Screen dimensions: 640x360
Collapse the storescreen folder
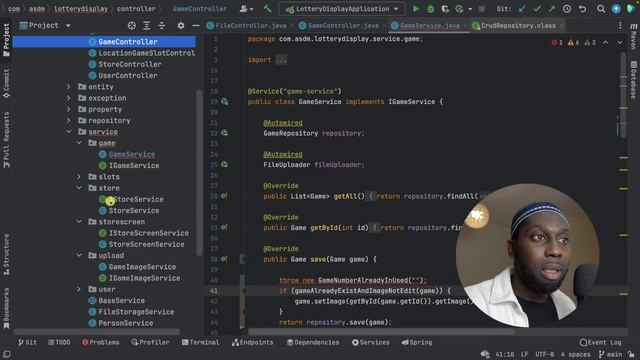point(79,222)
